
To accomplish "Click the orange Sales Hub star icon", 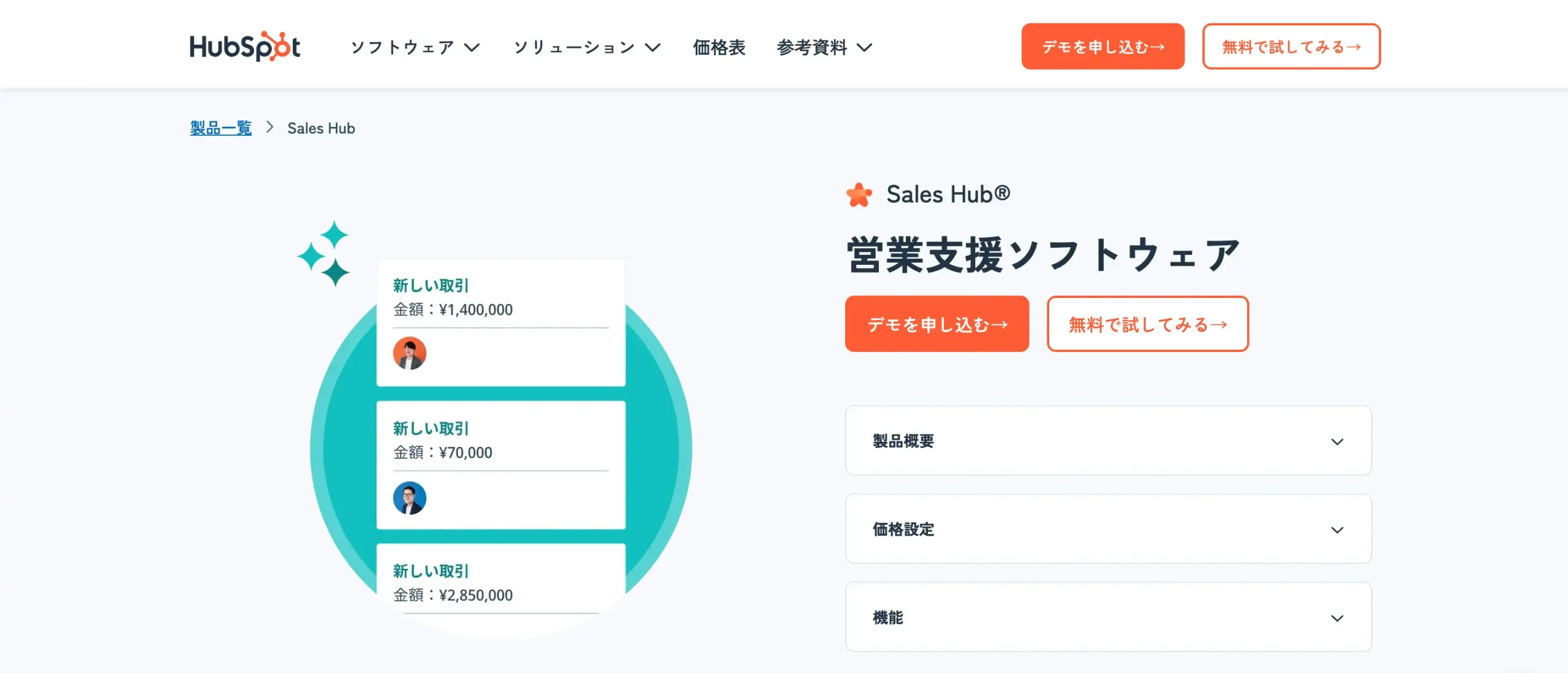I will click(x=859, y=194).
